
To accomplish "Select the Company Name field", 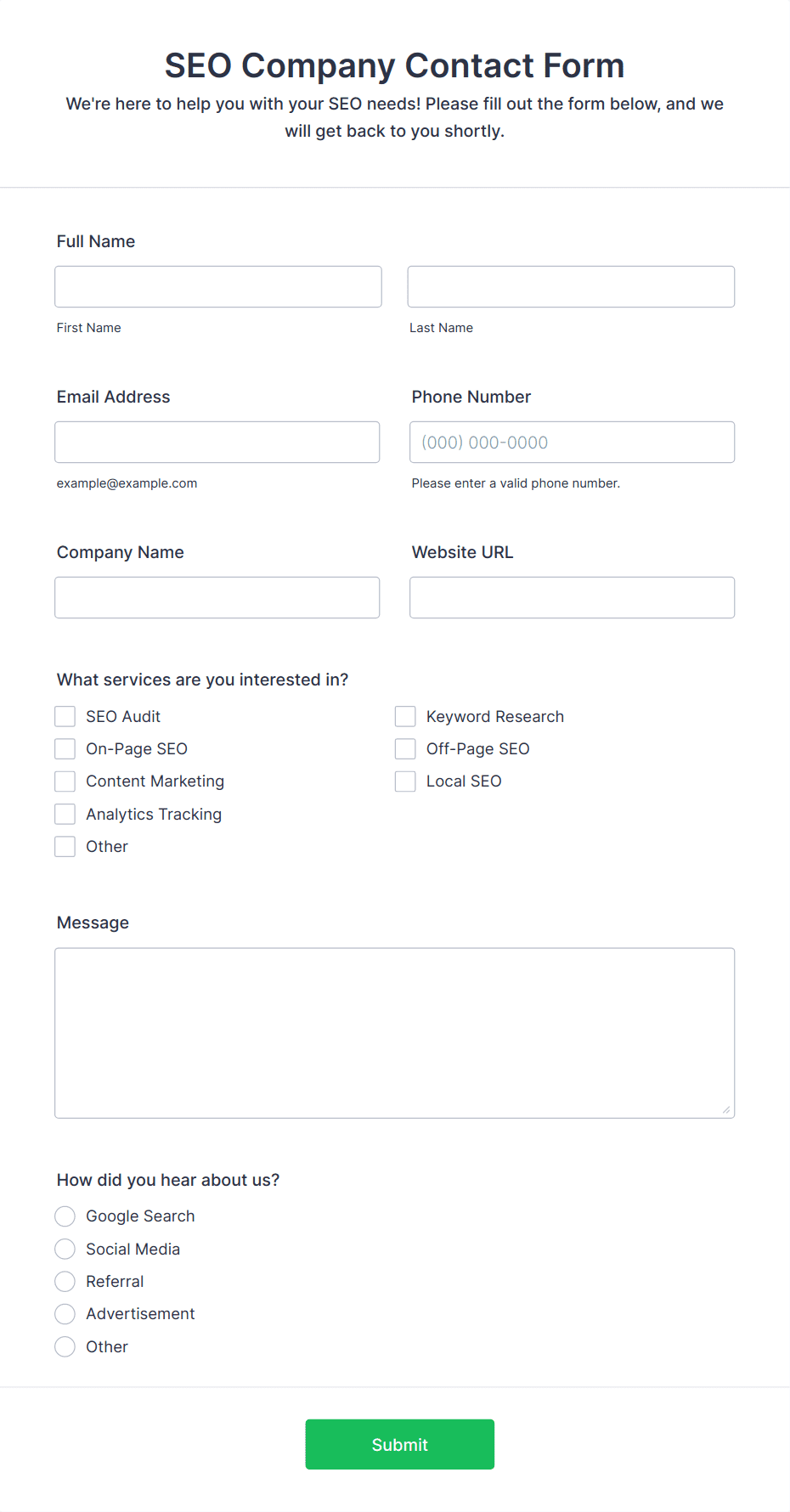I will click(x=217, y=598).
